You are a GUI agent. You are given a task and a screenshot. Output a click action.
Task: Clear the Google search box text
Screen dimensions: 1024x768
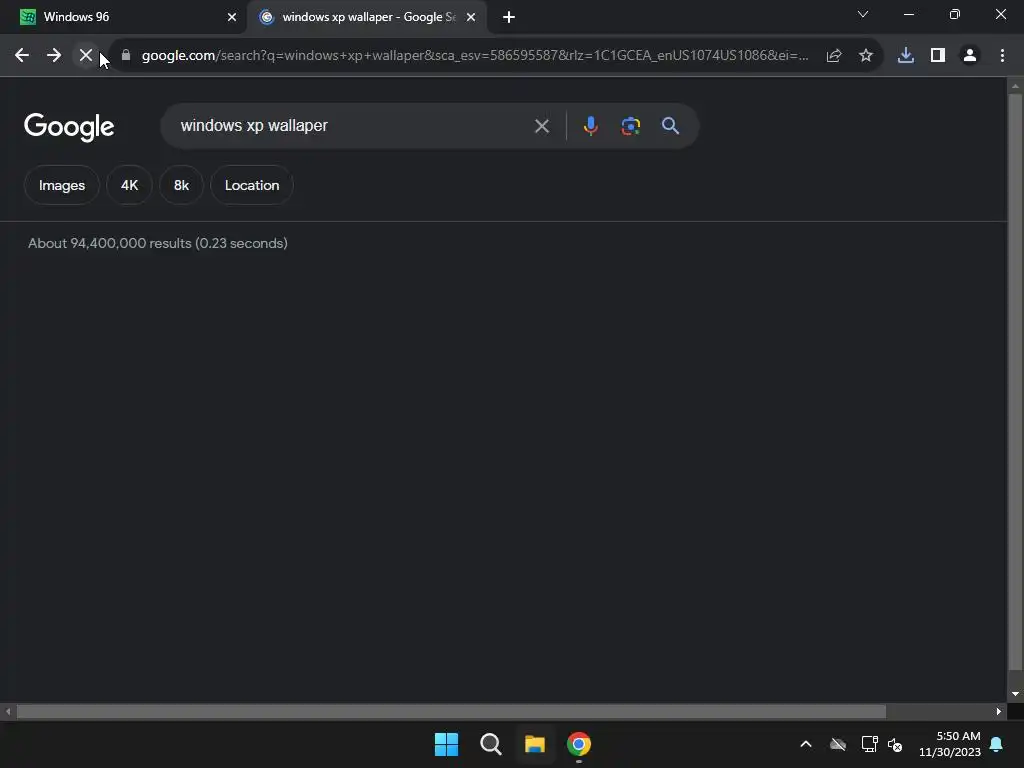(541, 126)
